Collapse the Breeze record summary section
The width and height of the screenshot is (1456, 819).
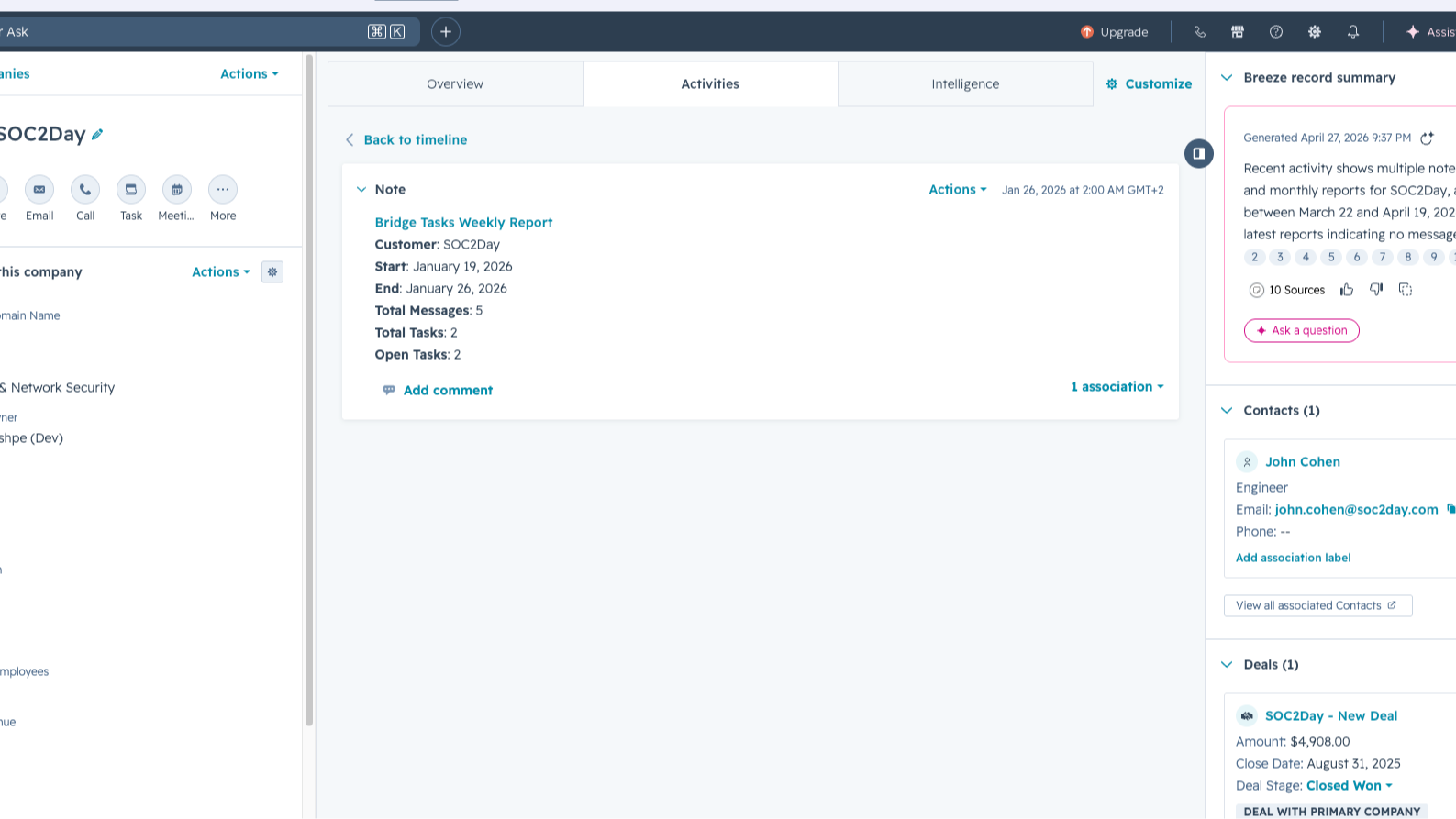[1227, 77]
